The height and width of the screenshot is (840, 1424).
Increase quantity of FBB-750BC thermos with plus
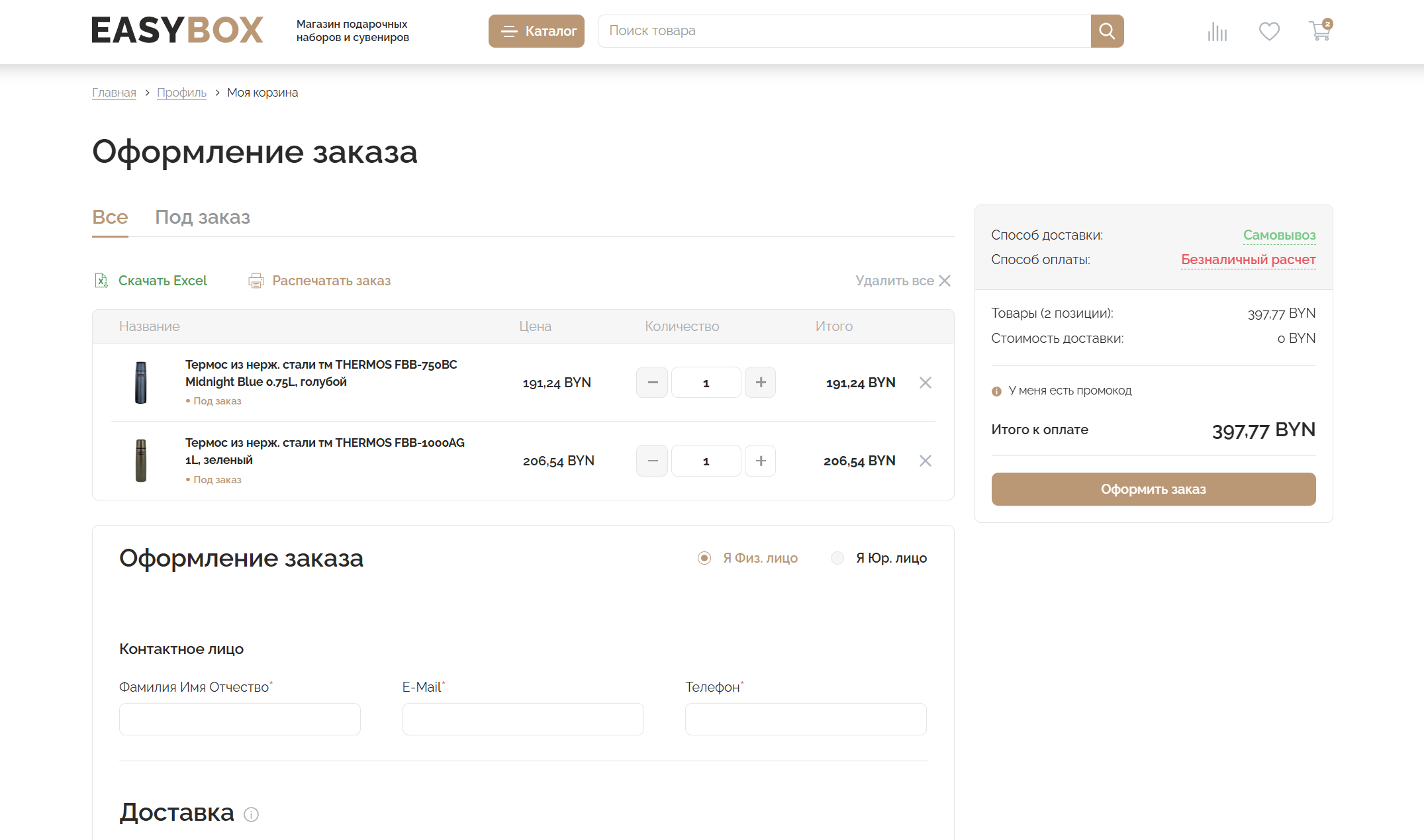[x=760, y=383]
